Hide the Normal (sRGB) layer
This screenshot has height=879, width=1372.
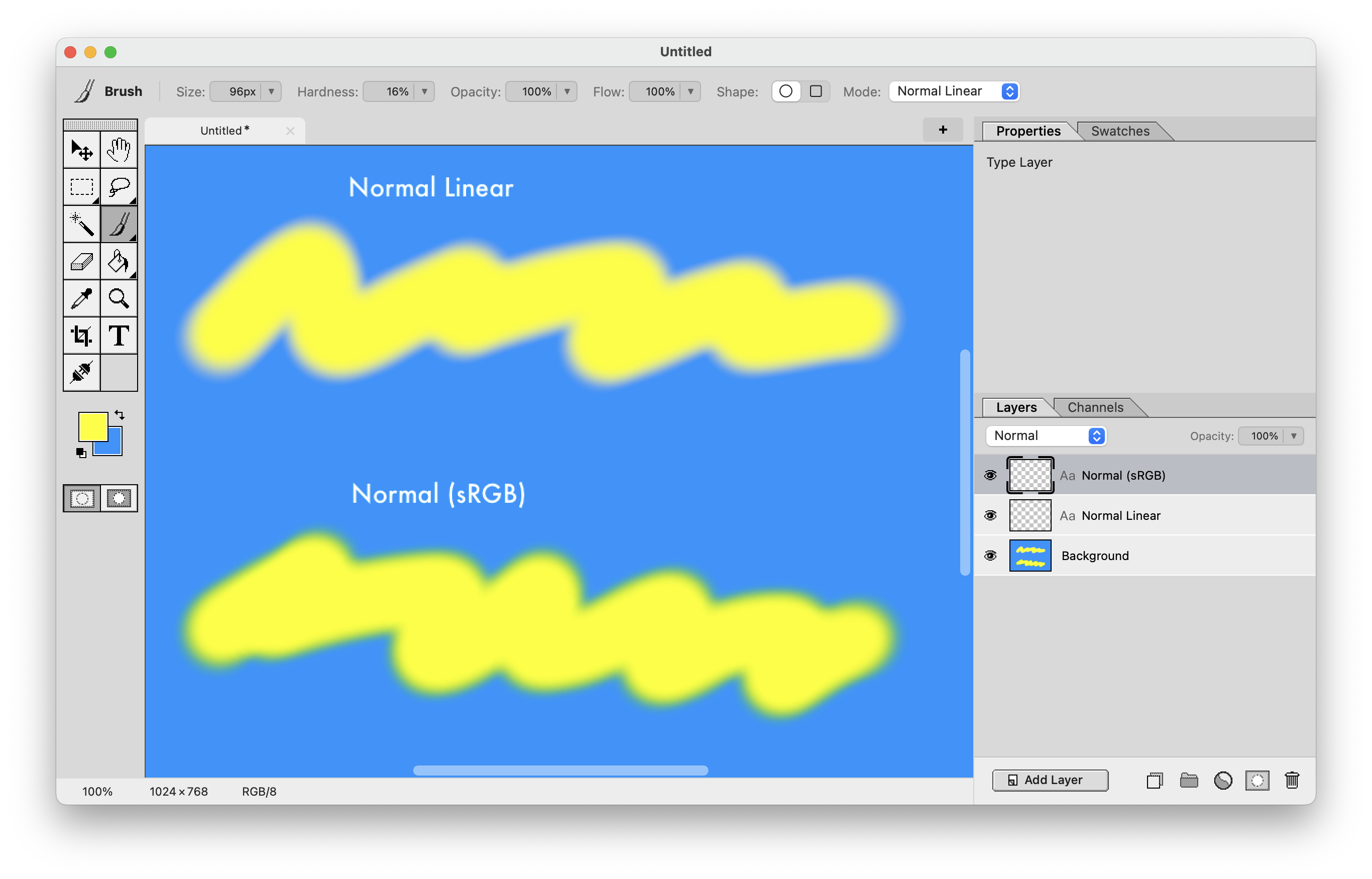(x=990, y=476)
